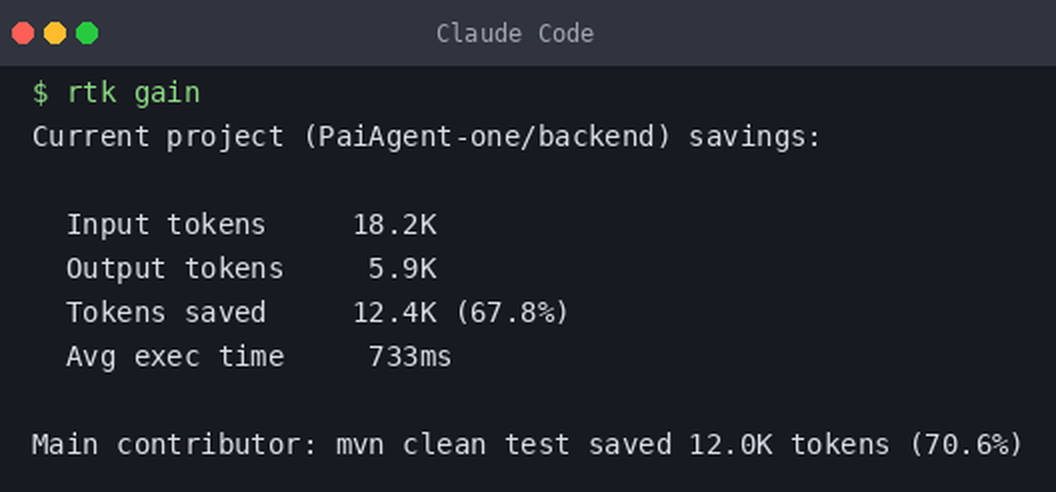Click the 'mvn clean test' command name

pyautogui.click(x=453, y=444)
